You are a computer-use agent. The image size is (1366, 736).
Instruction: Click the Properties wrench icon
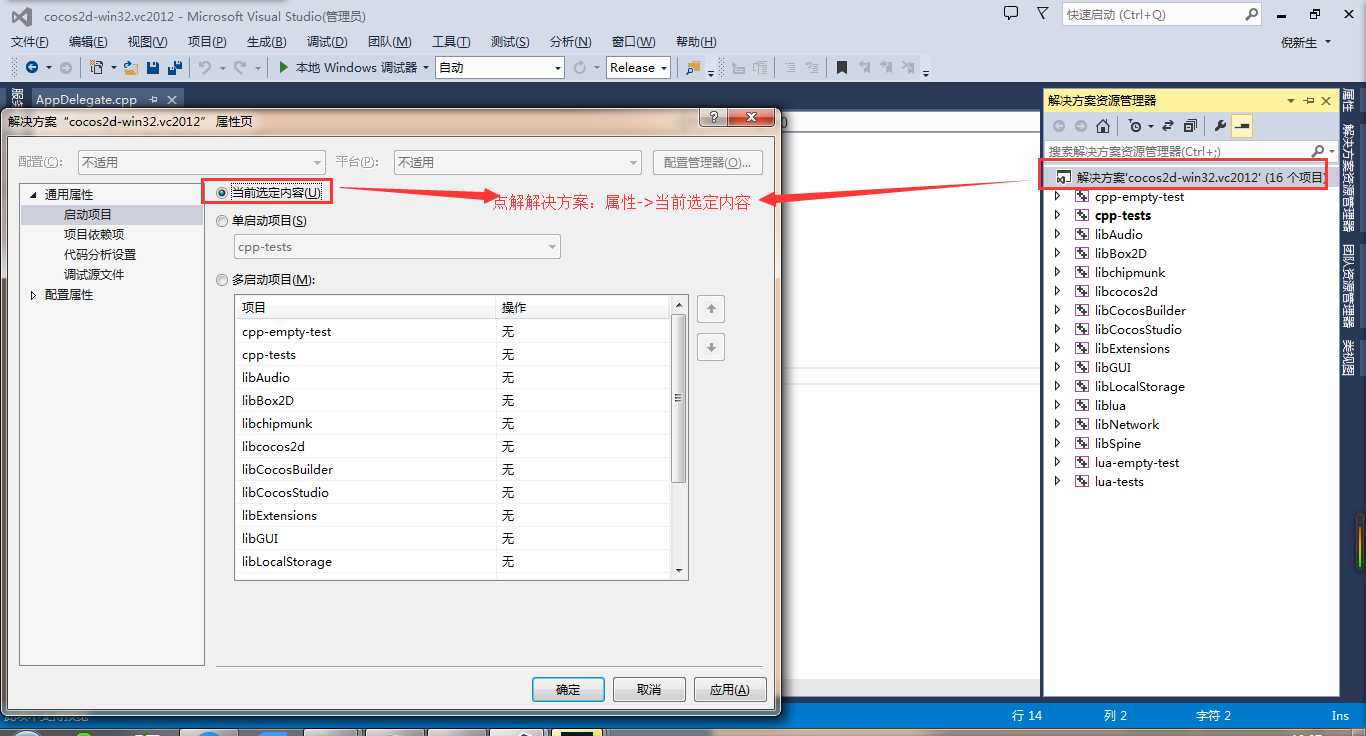1220,126
